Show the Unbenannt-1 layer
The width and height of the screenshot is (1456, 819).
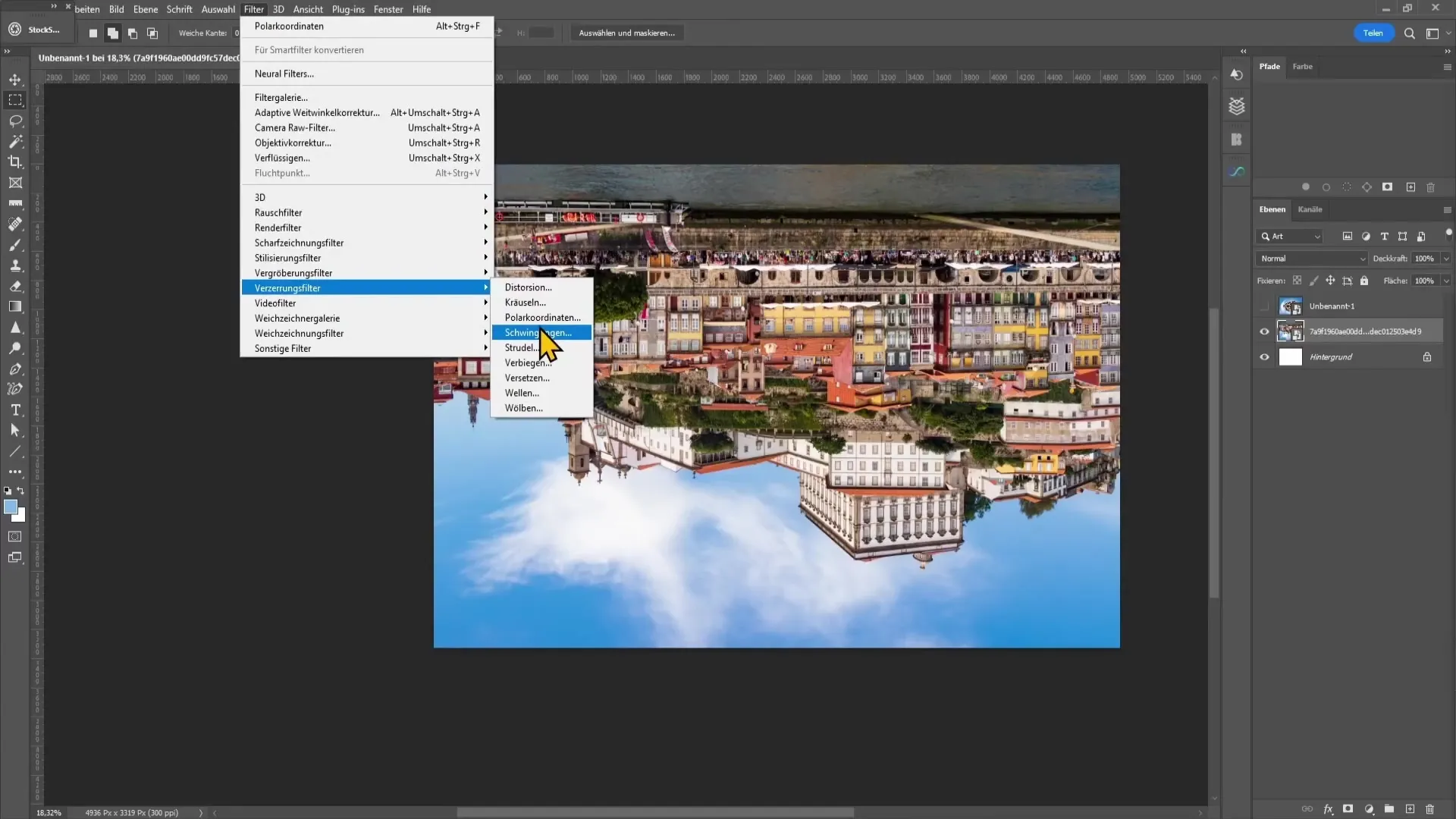tap(1264, 306)
